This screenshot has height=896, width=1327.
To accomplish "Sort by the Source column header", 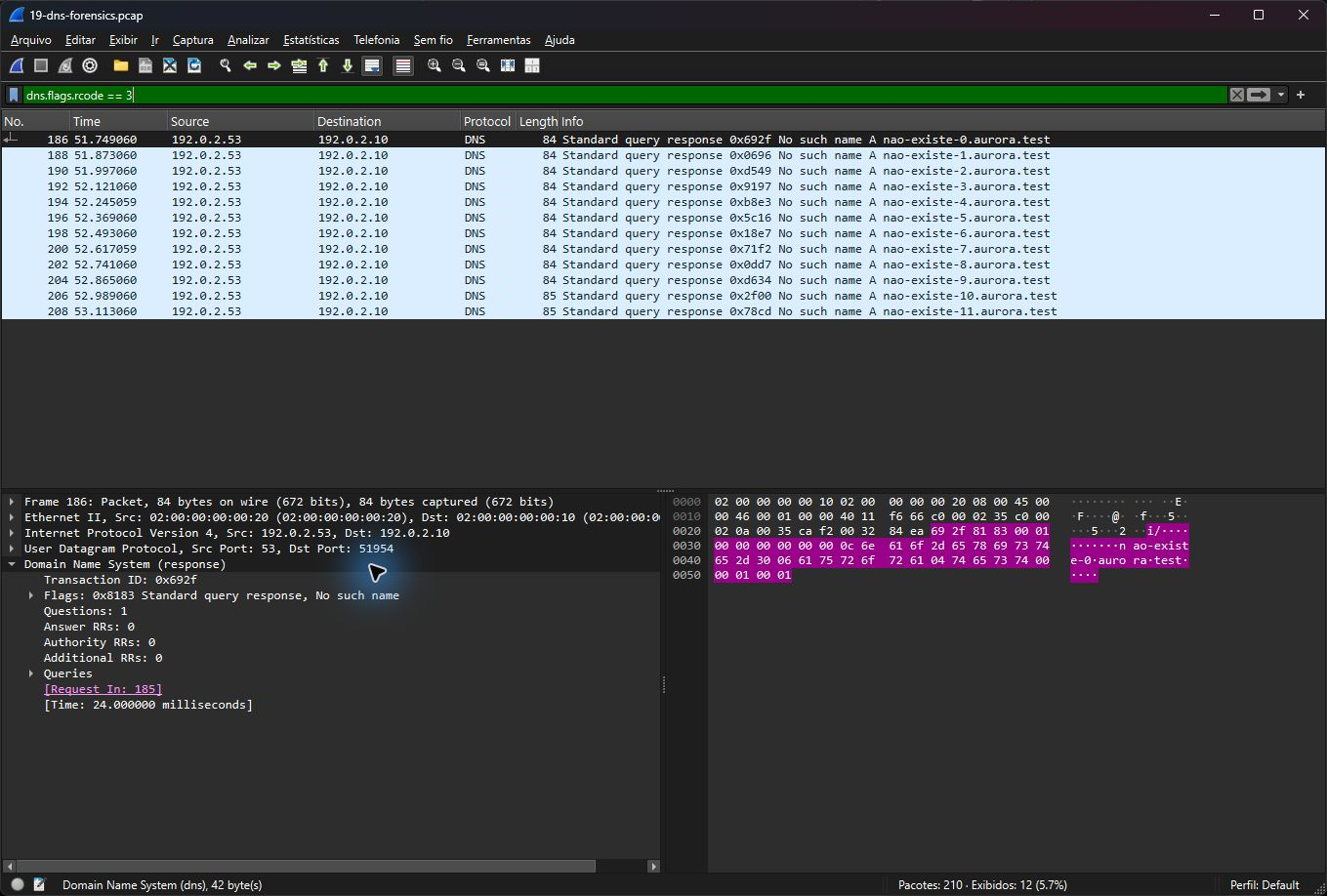I will (240, 121).
